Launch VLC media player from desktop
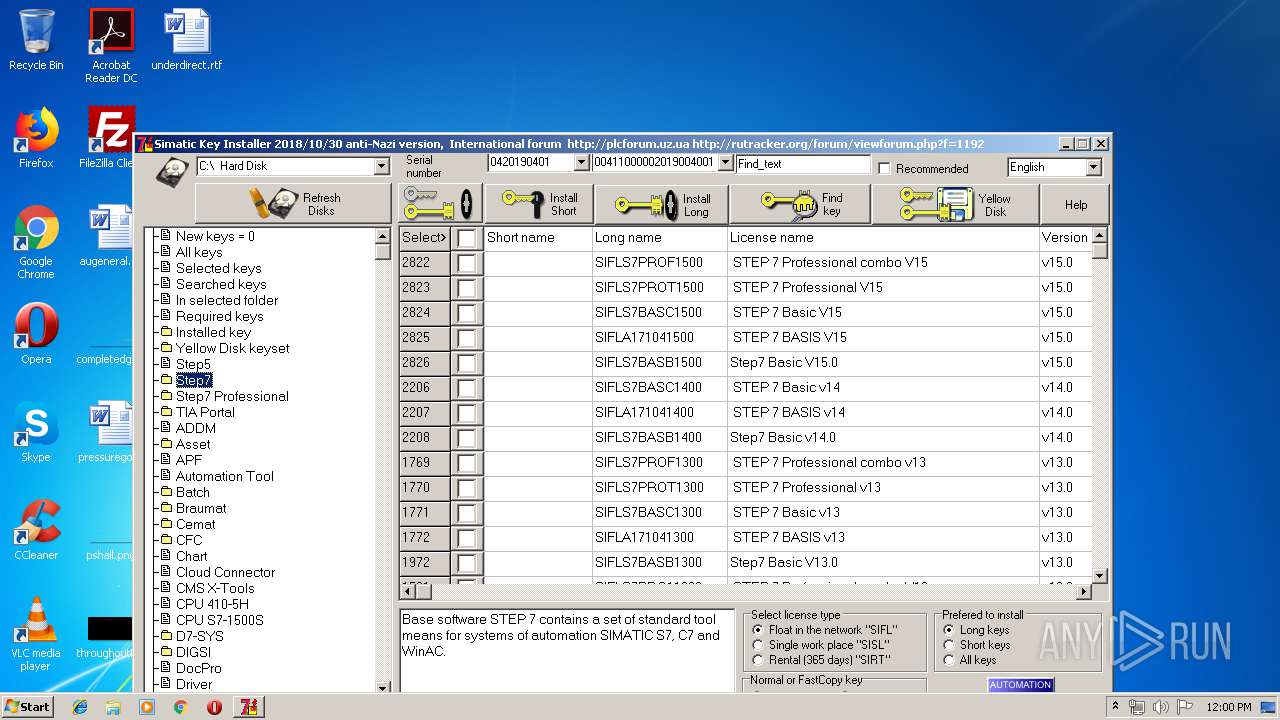The image size is (1280, 720). (x=36, y=634)
